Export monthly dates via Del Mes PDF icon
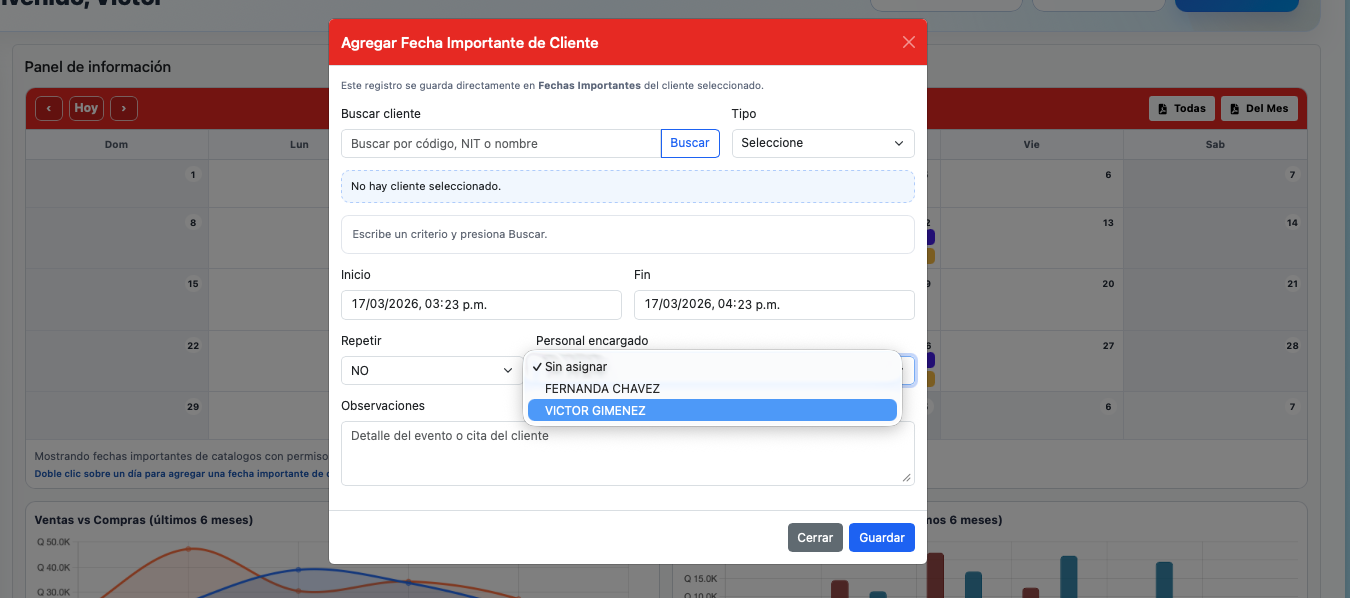This screenshot has width=1350, height=598. (x=1258, y=108)
